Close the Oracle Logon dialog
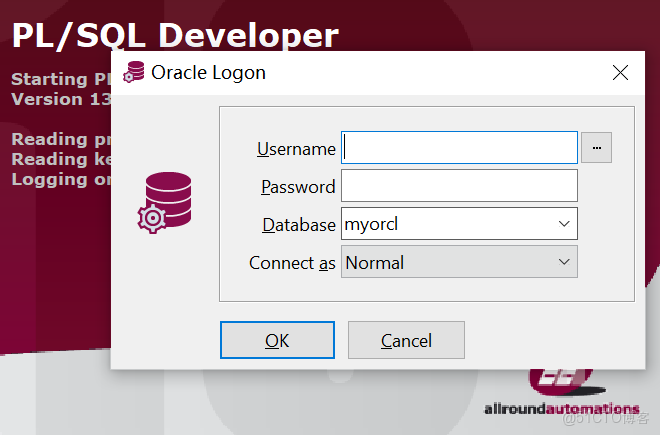 point(620,72)
